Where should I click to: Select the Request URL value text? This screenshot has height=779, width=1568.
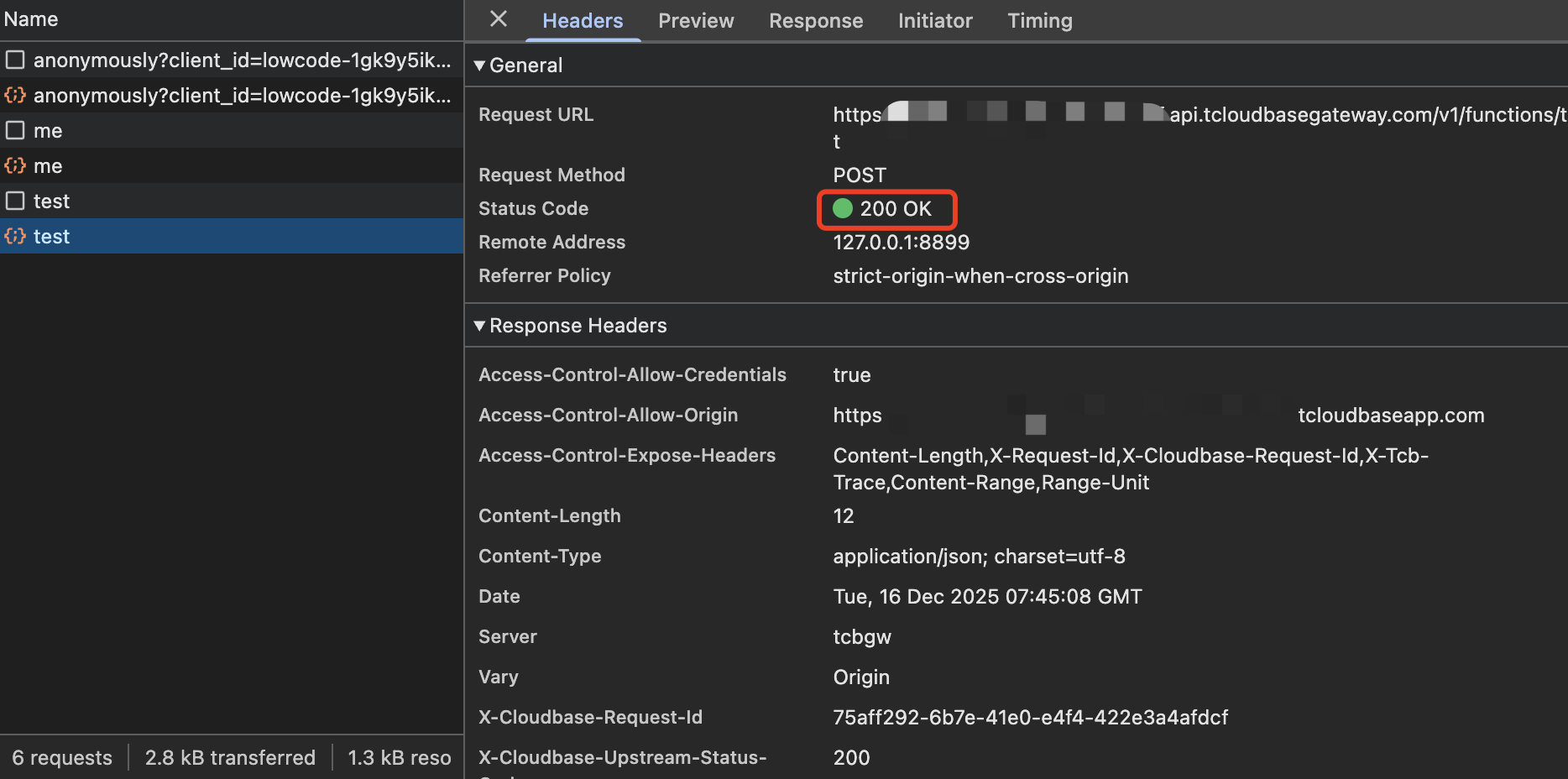coord(1367,115)
